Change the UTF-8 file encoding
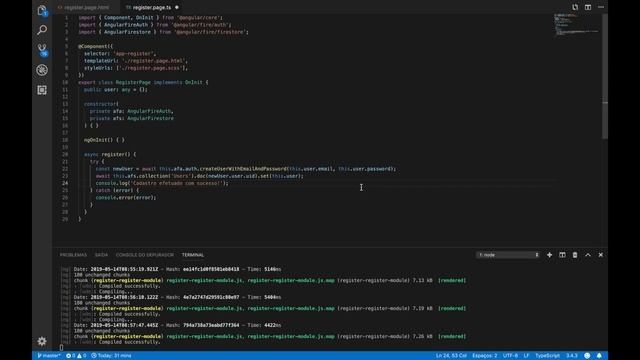This screenshot has height=360, width=640. 510,356
